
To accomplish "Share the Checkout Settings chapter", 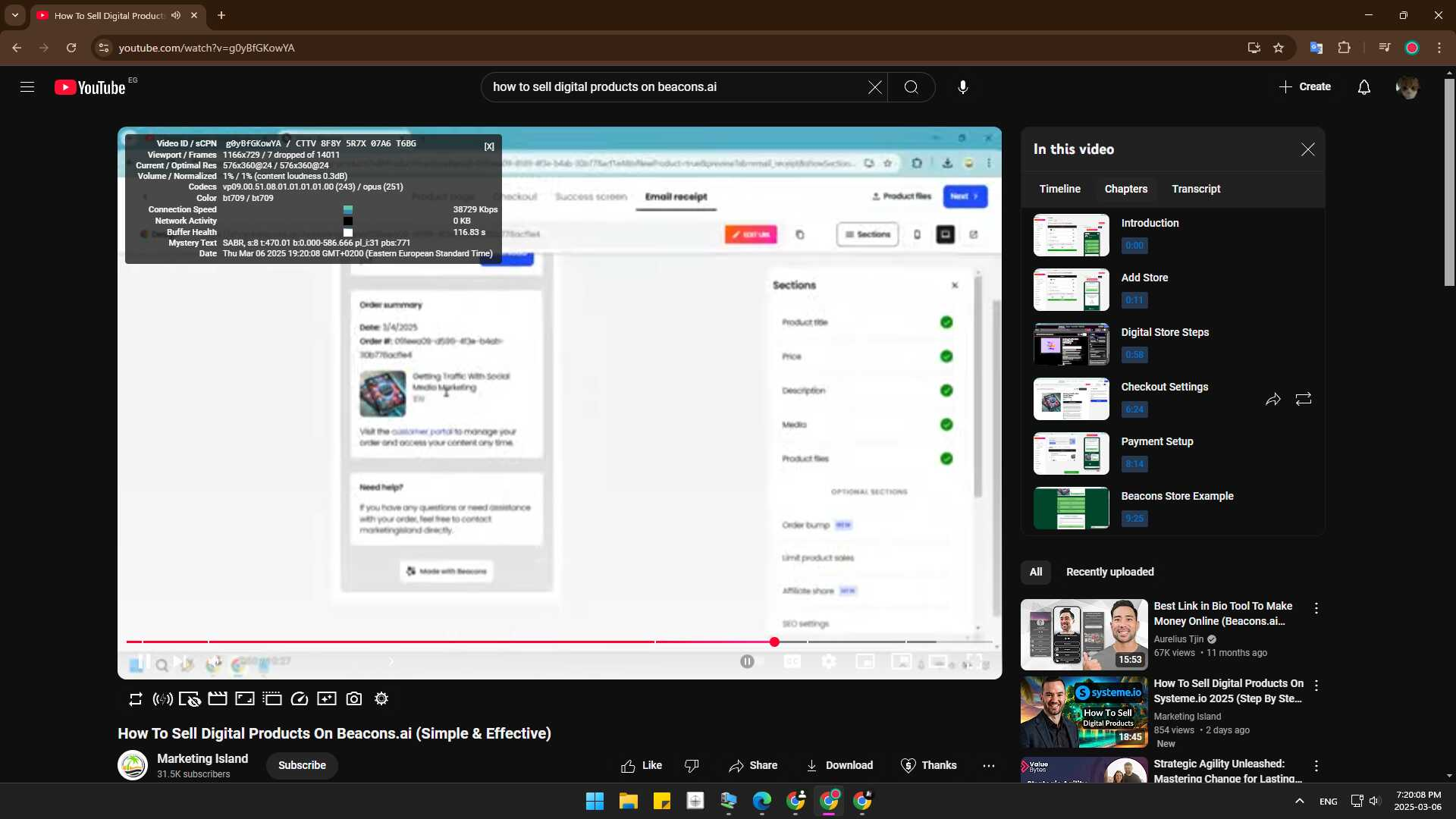I will pos(1273,400).
